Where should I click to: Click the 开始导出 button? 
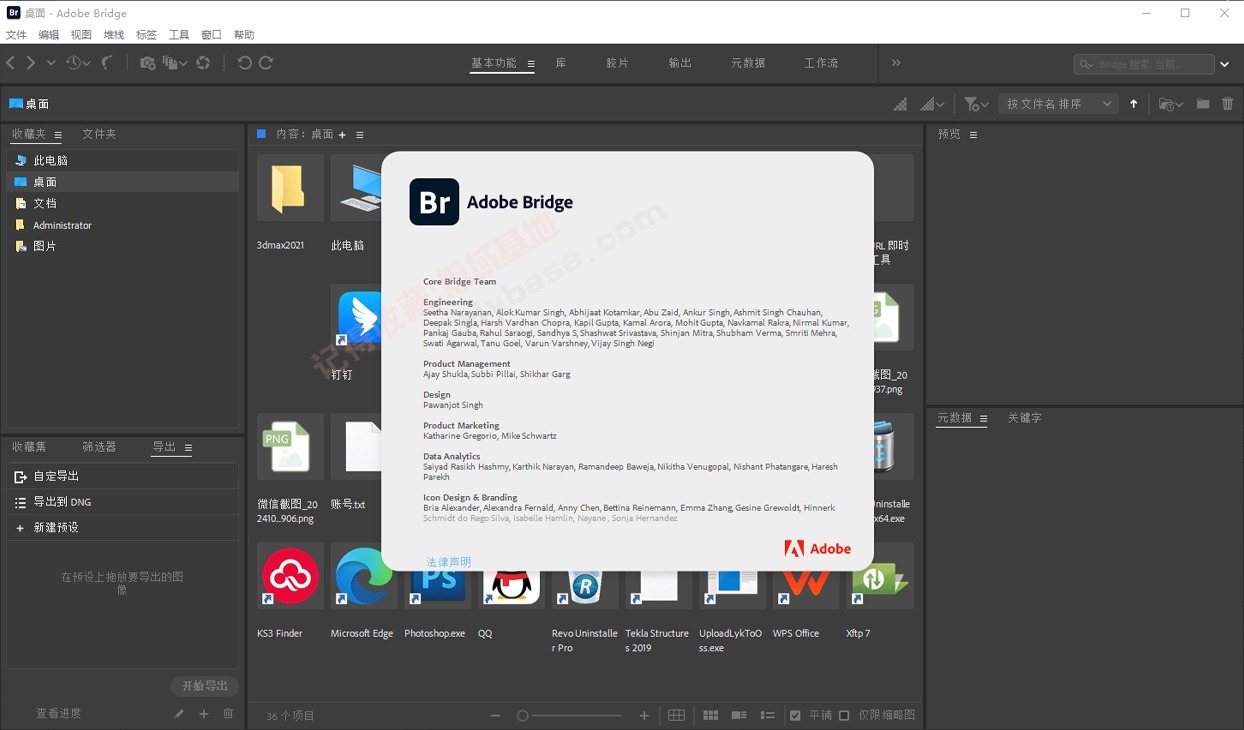click(204, 686)
